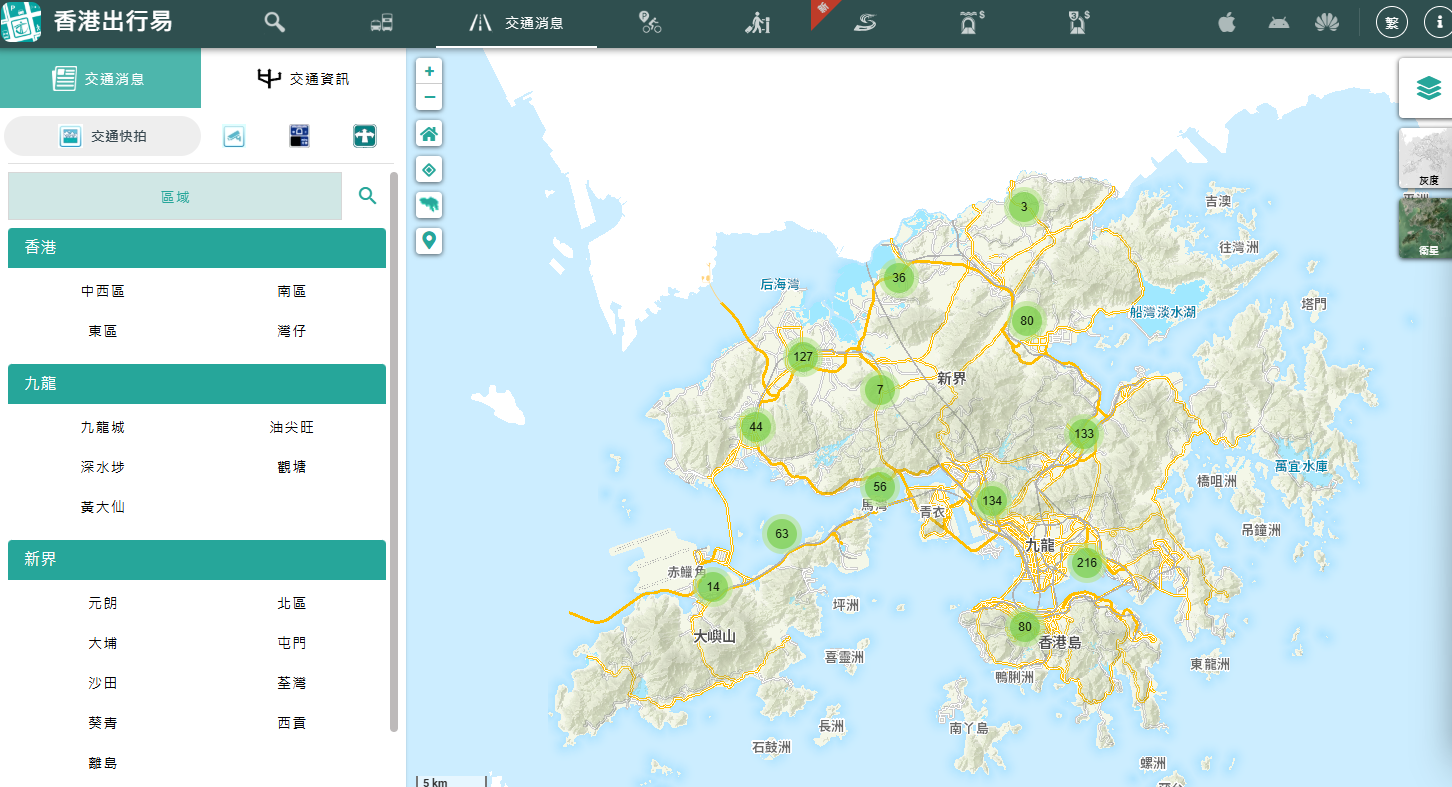Zoom in the map with plus button
The width and height of the screenshot is (1452, 787).
[x=429, y=71]
